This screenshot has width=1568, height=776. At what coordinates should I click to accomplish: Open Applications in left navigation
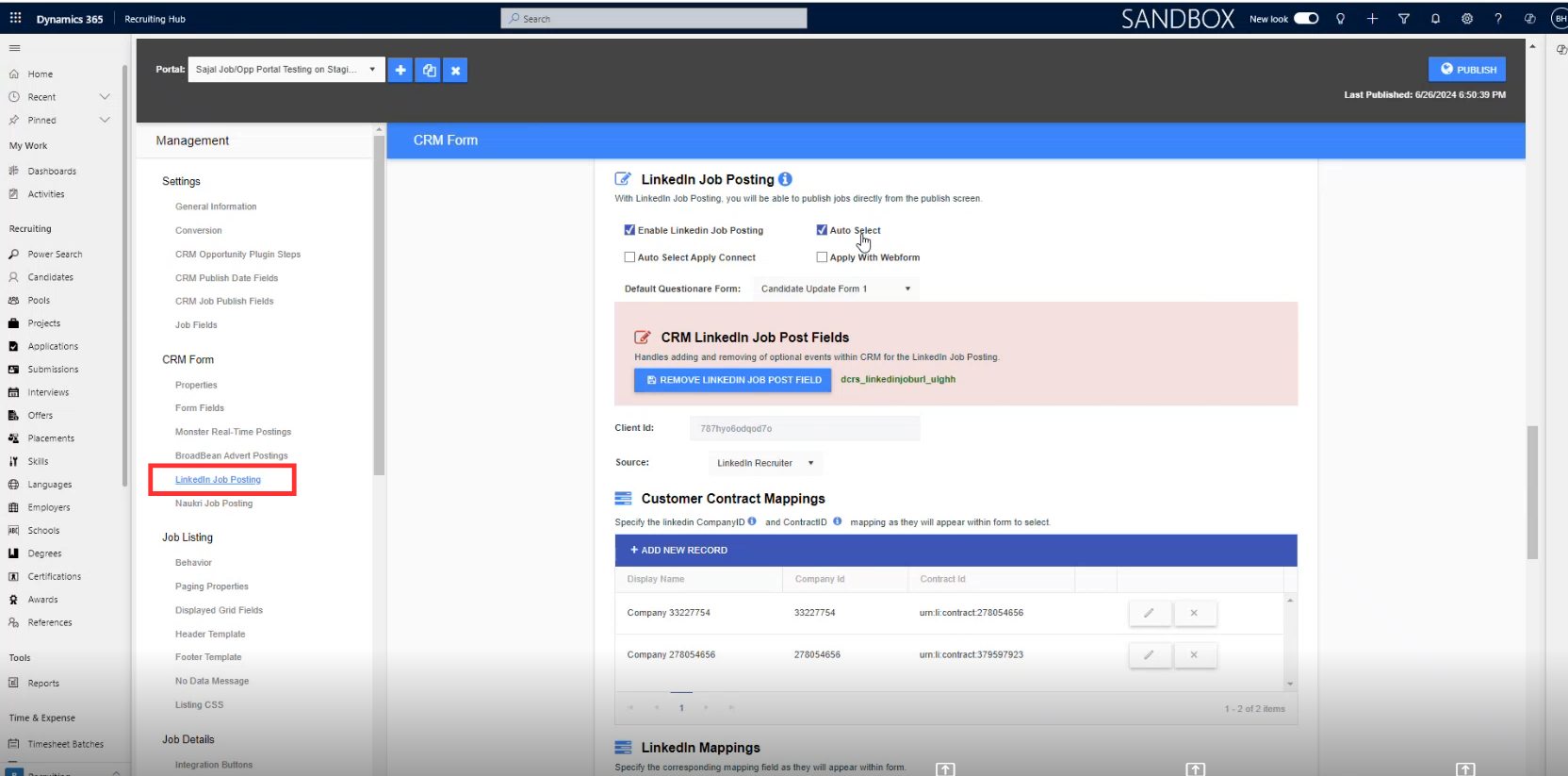pos(53,347)
